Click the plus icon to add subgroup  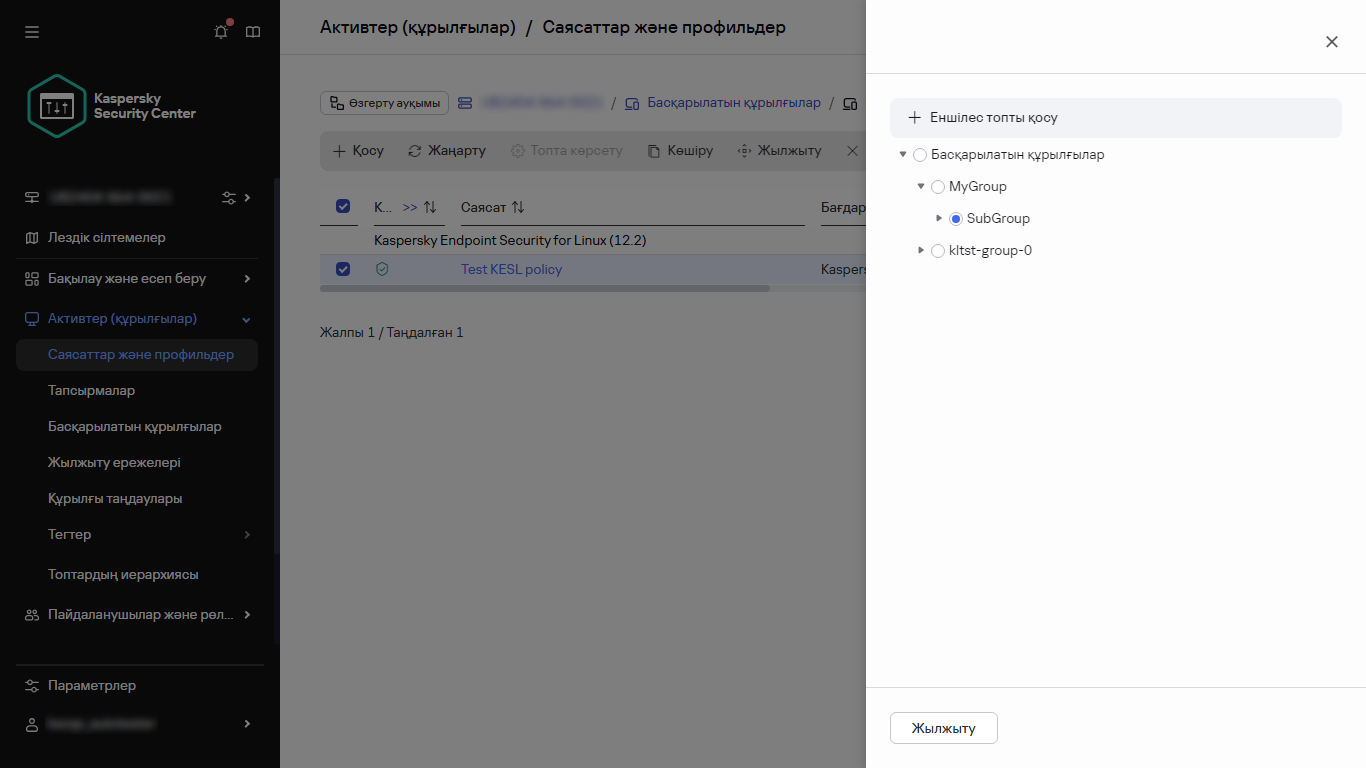(x=914, y=118)
